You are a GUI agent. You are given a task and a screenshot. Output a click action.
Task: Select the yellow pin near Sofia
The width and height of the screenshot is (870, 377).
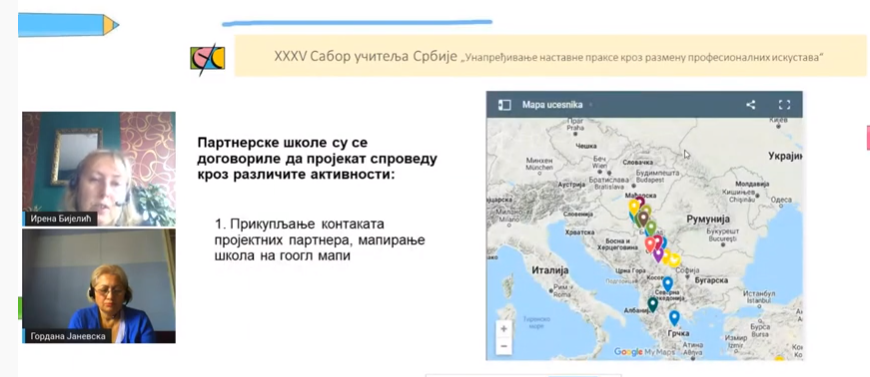pos(674,260)
